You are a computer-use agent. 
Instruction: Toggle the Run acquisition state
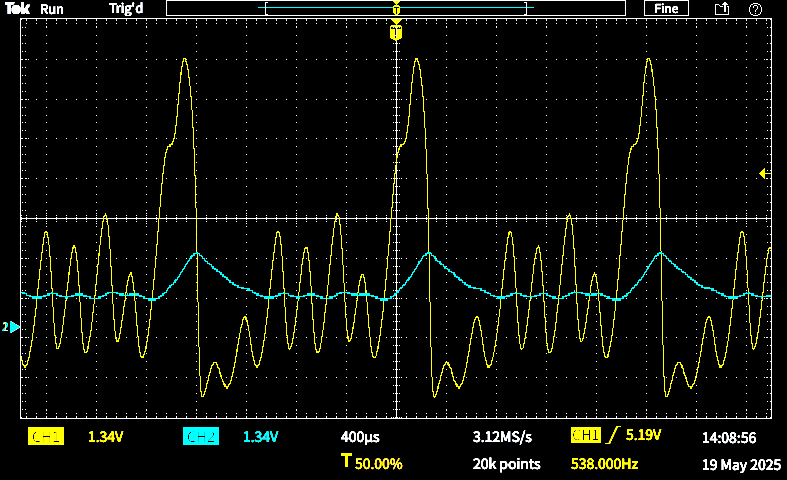(x=52, y=9)
